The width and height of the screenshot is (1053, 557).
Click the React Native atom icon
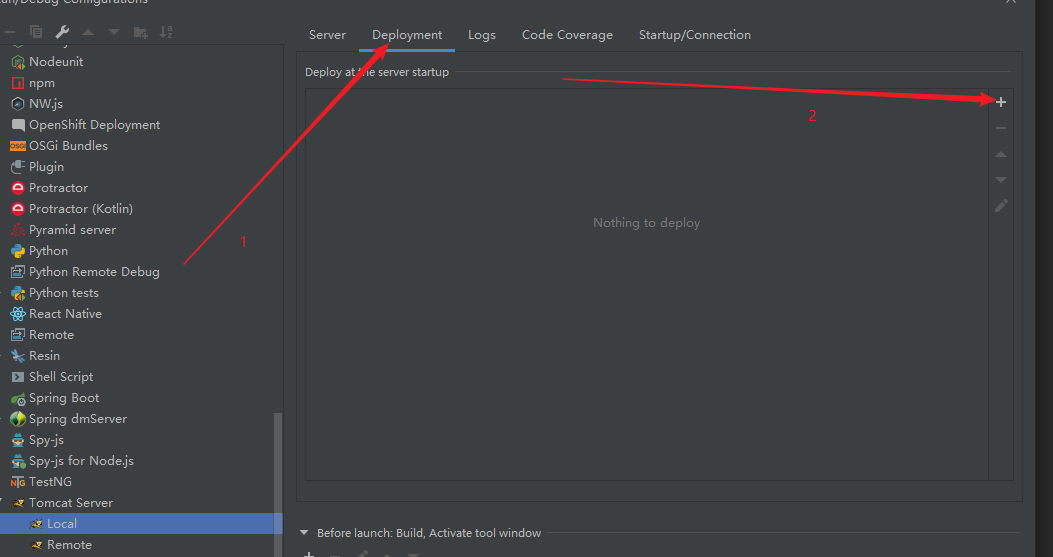point(18,314)
